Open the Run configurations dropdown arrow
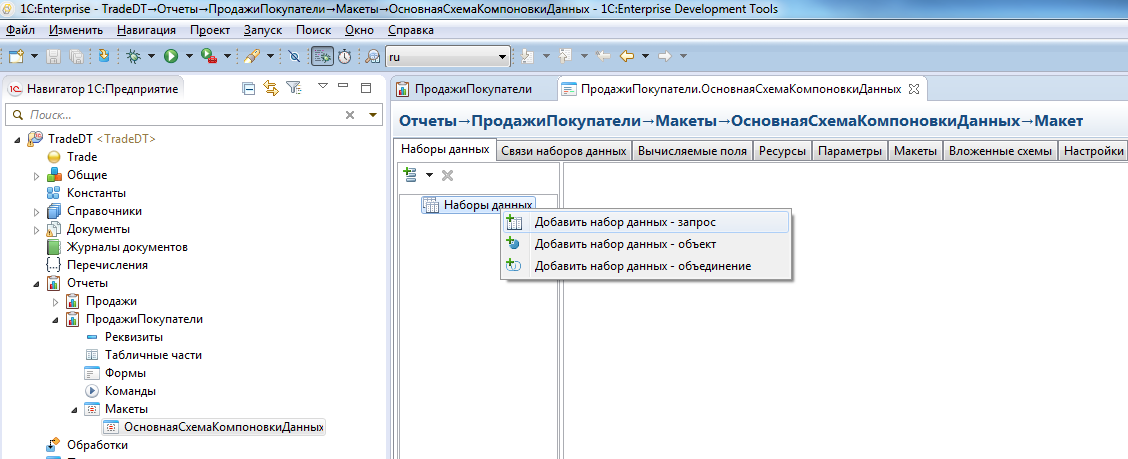 coord(189,56)
